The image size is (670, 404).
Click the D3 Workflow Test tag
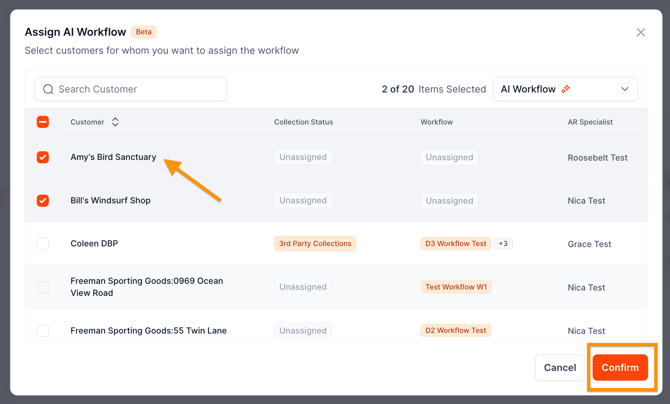click(455, 244)
